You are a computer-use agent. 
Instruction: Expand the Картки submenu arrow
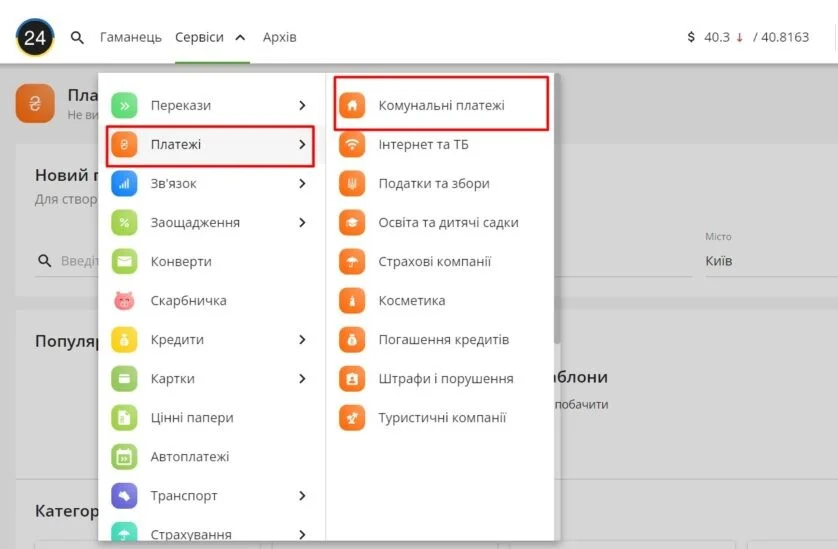[302, 378]
